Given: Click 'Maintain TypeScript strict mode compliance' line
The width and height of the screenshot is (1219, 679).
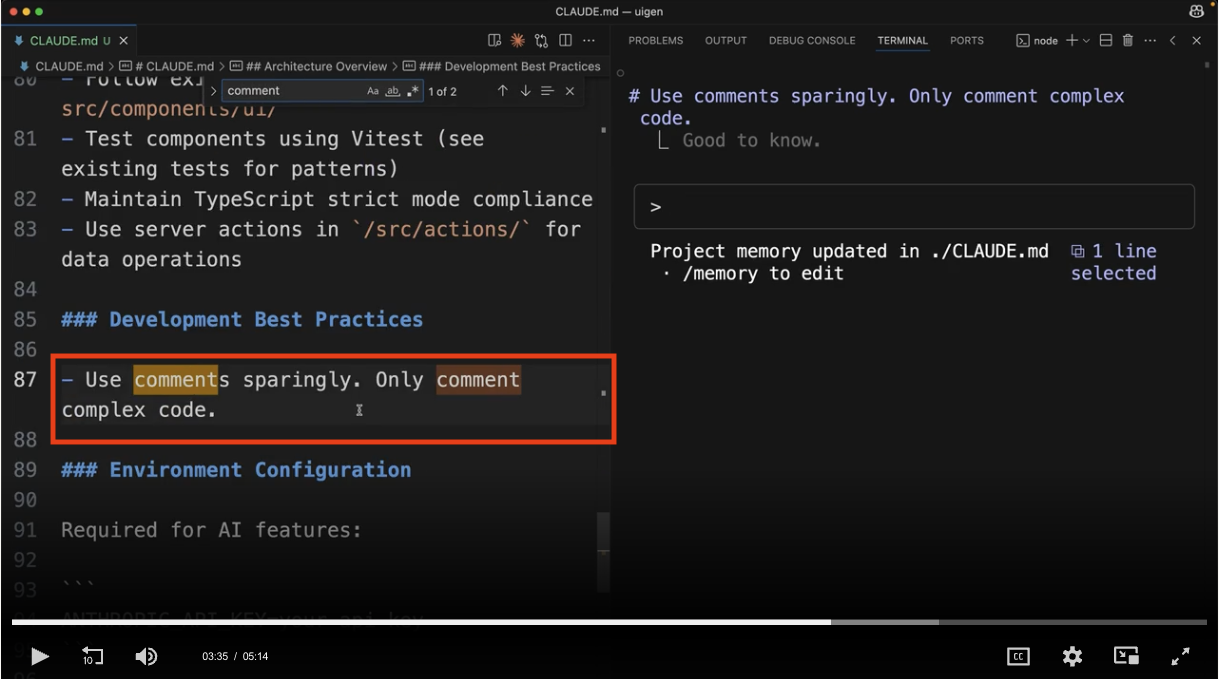Looking at the screenshot, I should 327,200.
